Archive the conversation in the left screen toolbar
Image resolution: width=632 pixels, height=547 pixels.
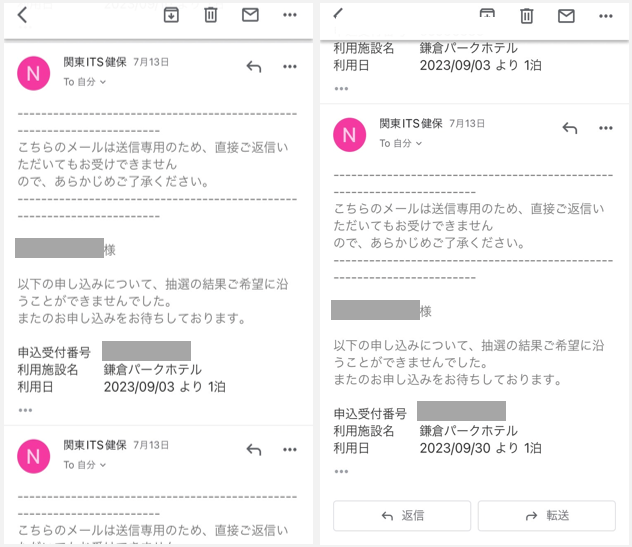pyautogui.click(x=171, y=15)
